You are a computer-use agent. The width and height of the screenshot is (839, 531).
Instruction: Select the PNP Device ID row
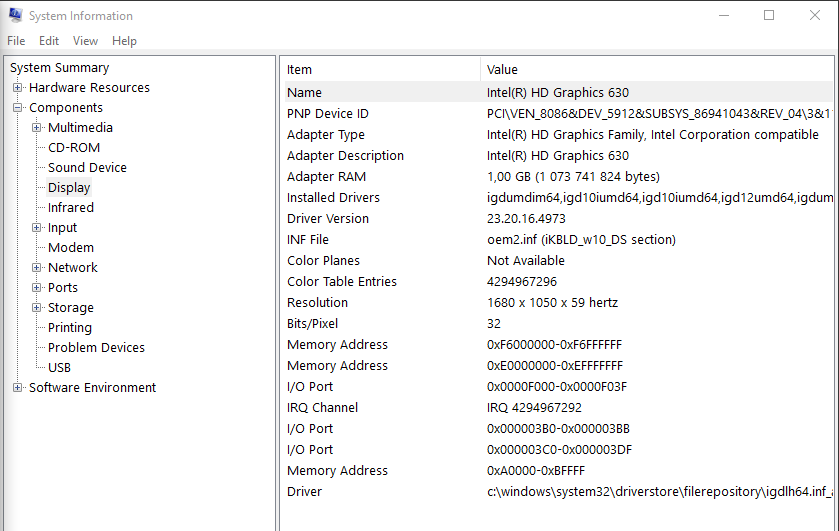coord(557,113)
